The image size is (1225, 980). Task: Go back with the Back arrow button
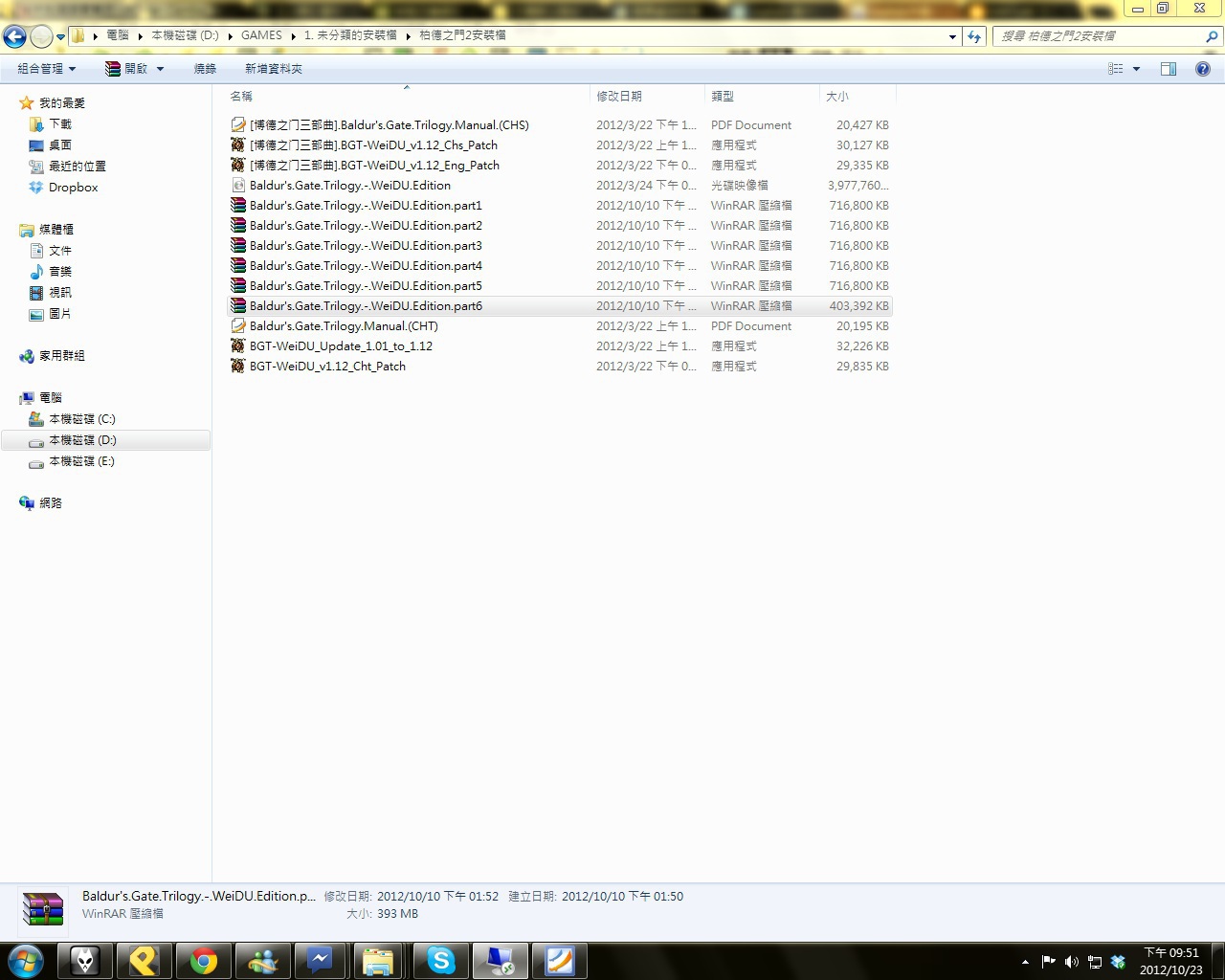[14, 36]
